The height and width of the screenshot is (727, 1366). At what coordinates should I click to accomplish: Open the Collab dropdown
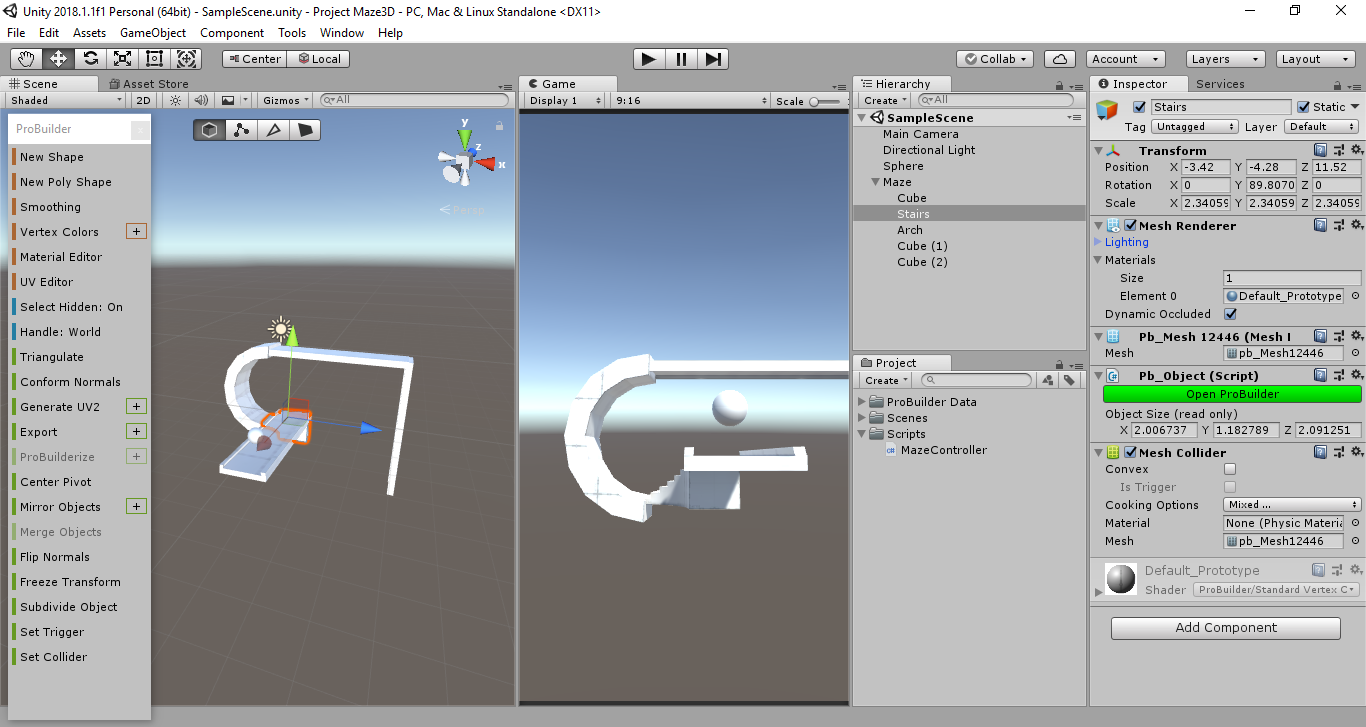[x=995, y=59]
